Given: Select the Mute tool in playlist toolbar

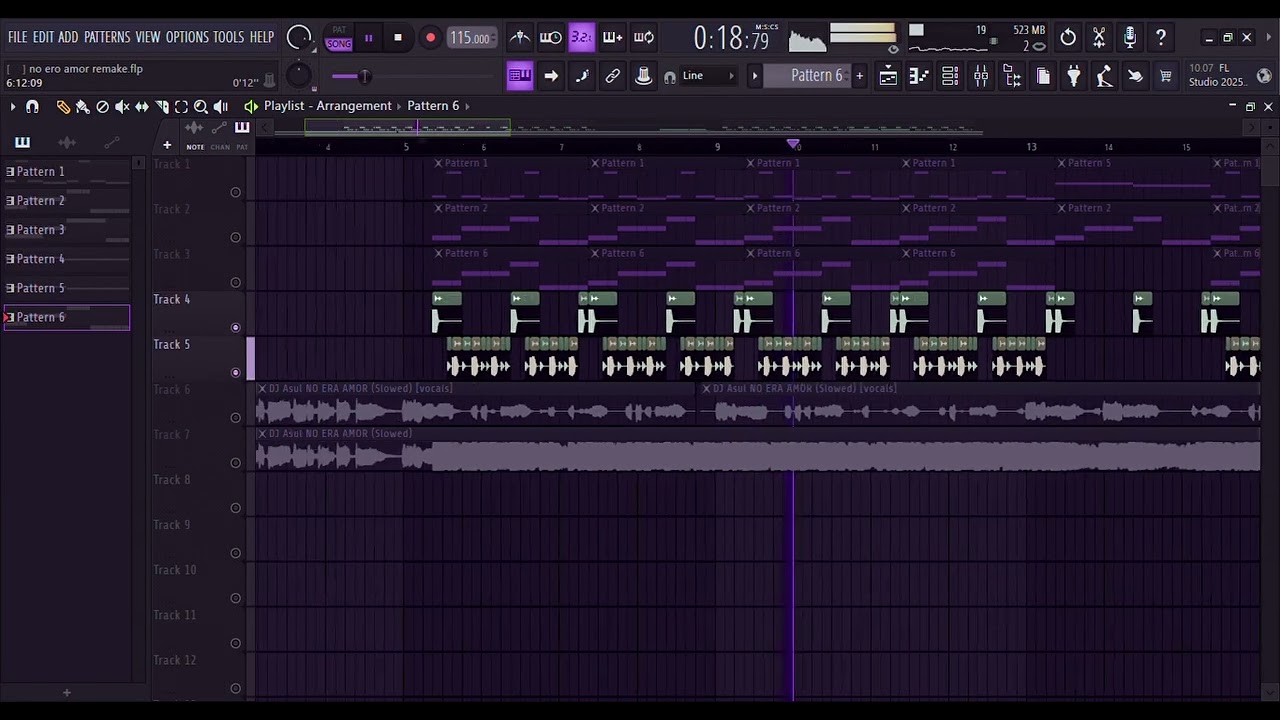Looking at the screenshot, I should tap(122, 106).
